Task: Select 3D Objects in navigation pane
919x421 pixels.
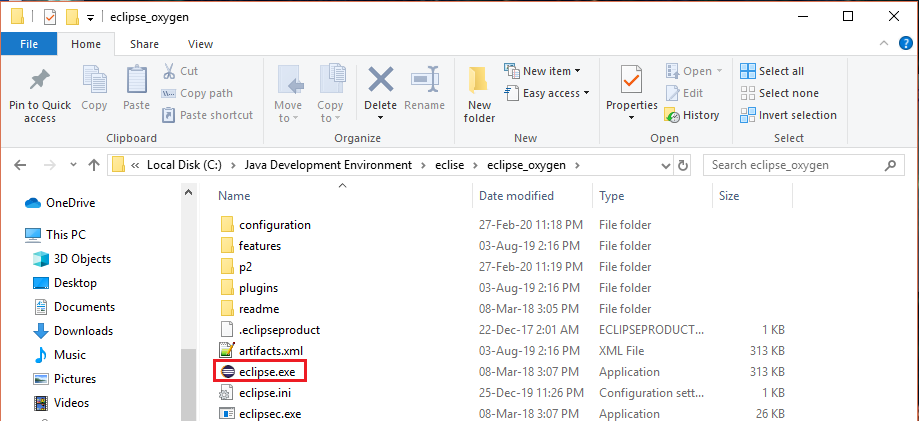Action: (72, 259)
